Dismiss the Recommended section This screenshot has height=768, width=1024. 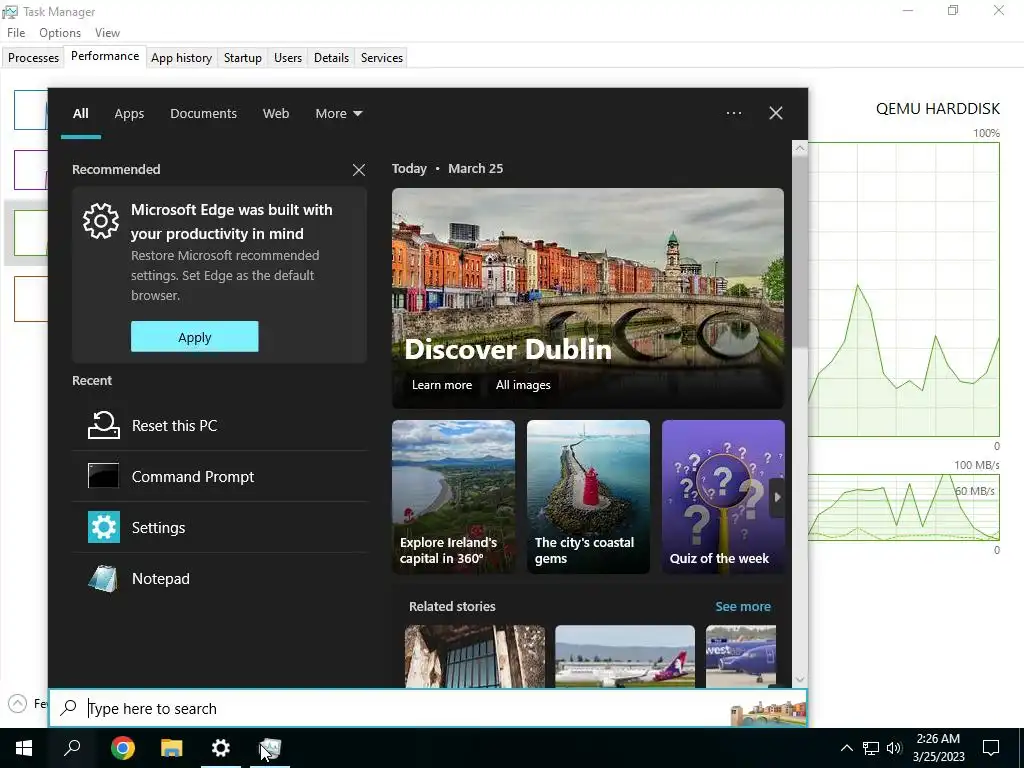(359, 170)
